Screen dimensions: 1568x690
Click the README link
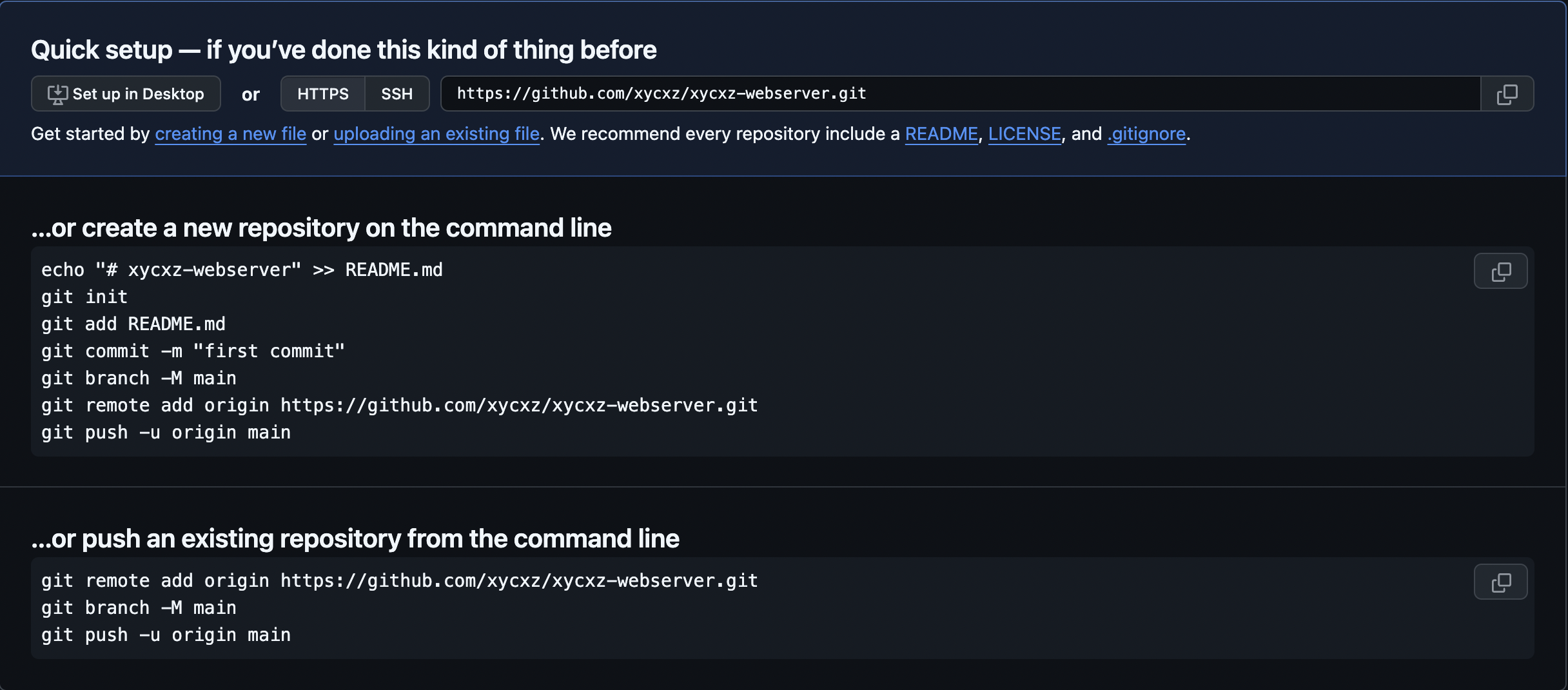click(941, 133)
